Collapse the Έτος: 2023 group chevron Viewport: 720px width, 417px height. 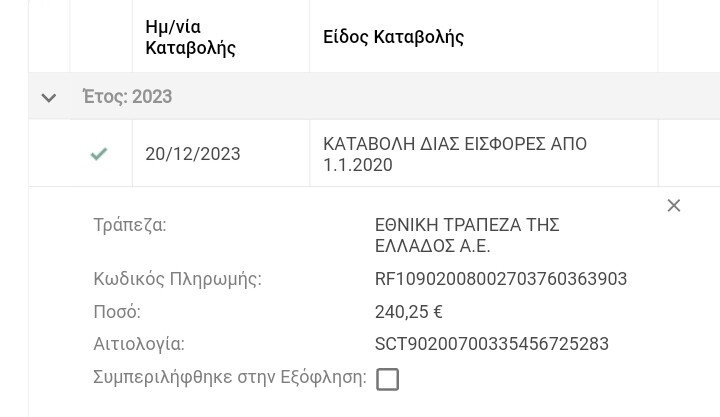tap(48, 98)
